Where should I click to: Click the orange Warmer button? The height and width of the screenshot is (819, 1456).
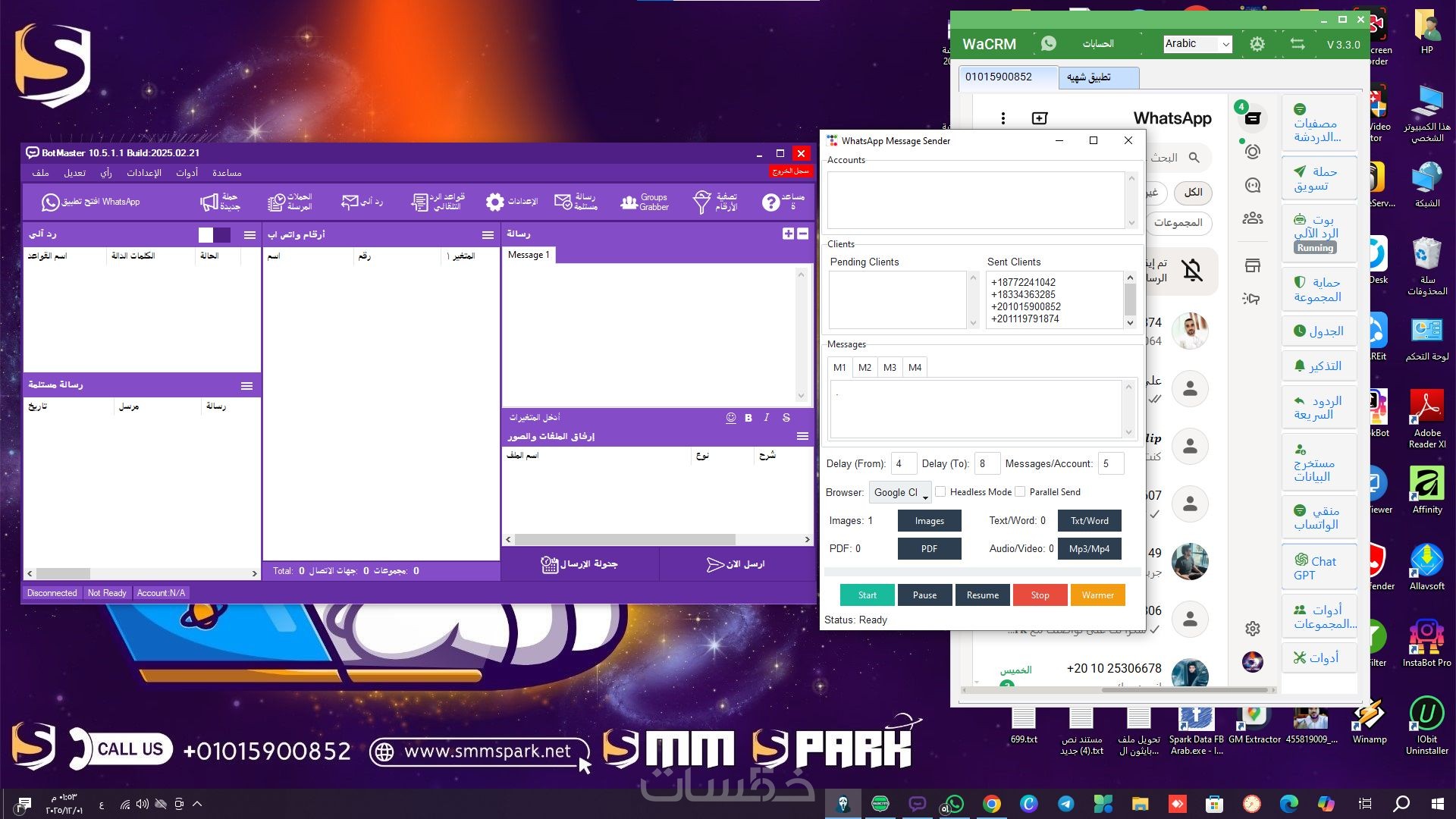pos(1097,595)
